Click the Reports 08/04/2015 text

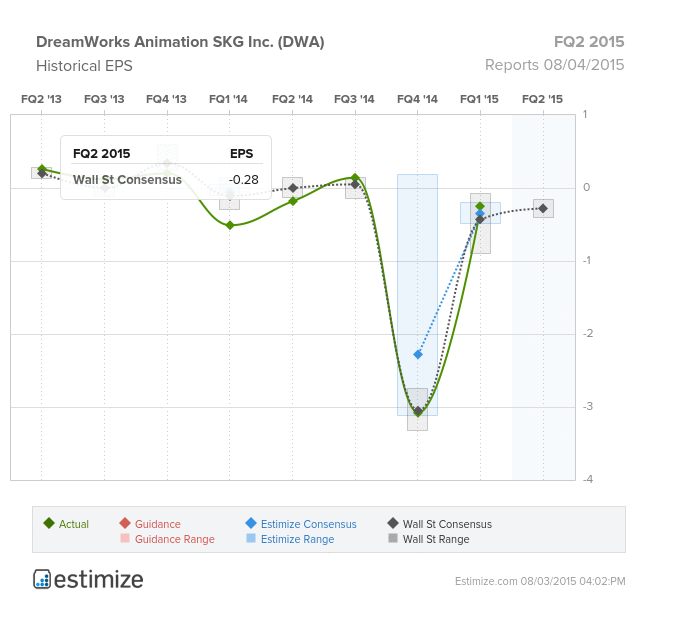554,65
